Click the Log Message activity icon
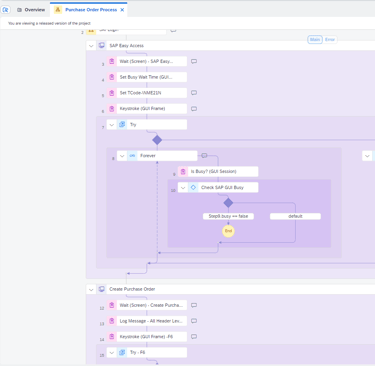The width and height of the screenshot is (375, 366). click(x=112, y=321)
